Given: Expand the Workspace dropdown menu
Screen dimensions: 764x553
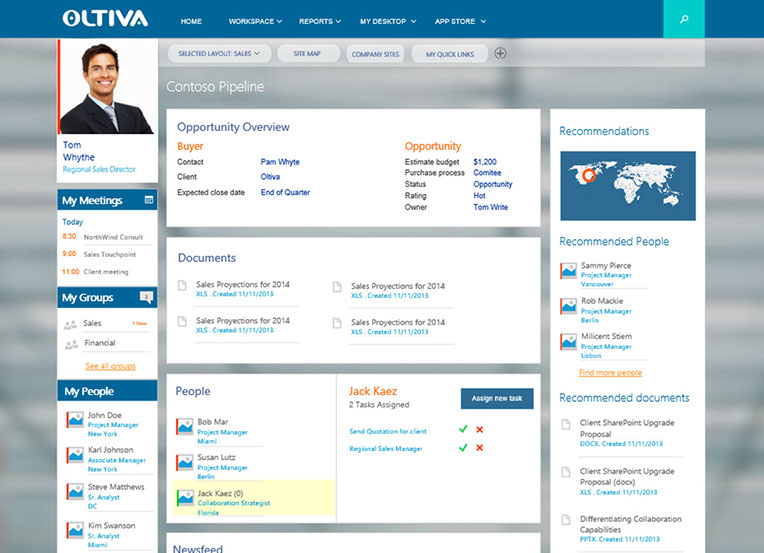Looking at the screenshot, I should [254, 21].
